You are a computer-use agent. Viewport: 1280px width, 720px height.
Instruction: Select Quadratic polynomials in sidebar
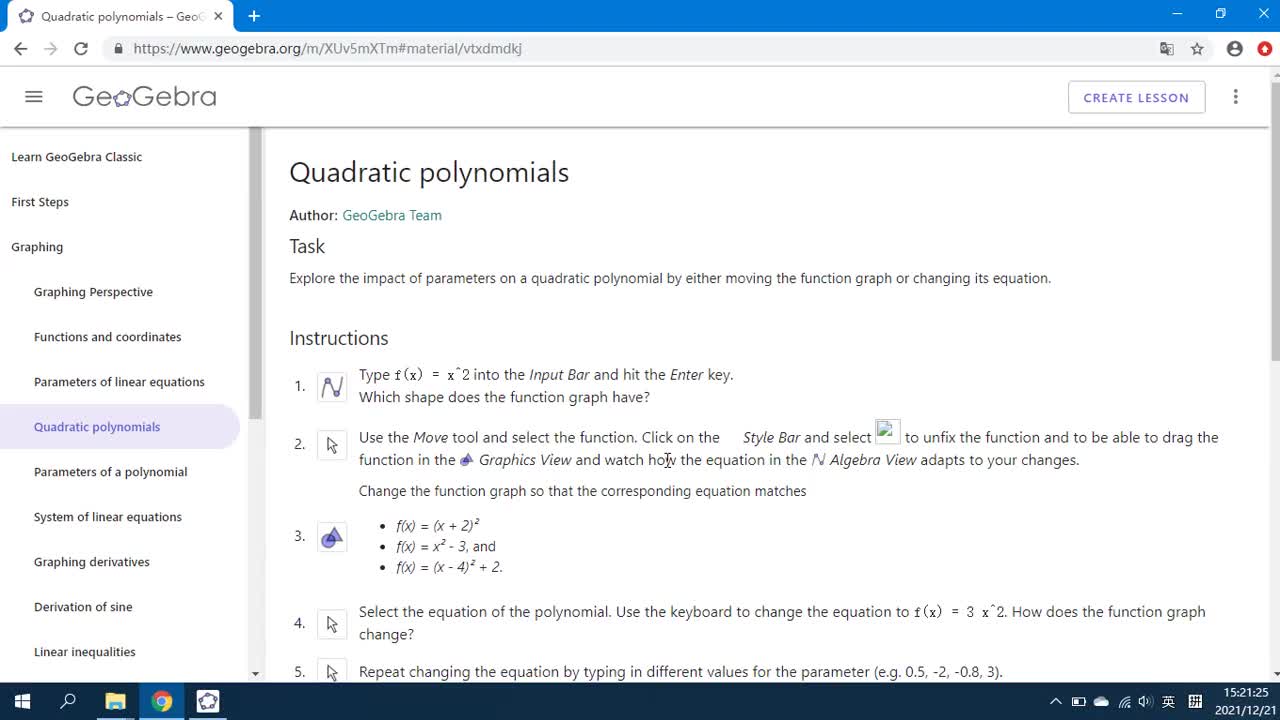tap(97, 427)
